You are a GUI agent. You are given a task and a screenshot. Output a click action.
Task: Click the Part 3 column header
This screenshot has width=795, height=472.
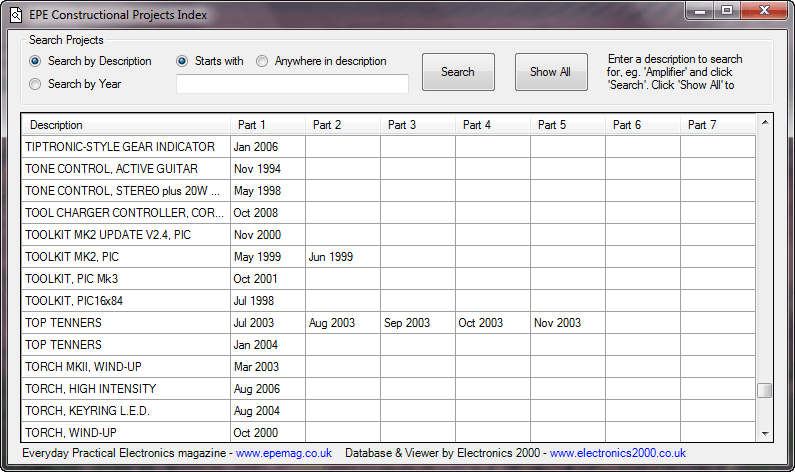[x=418, y=125]
